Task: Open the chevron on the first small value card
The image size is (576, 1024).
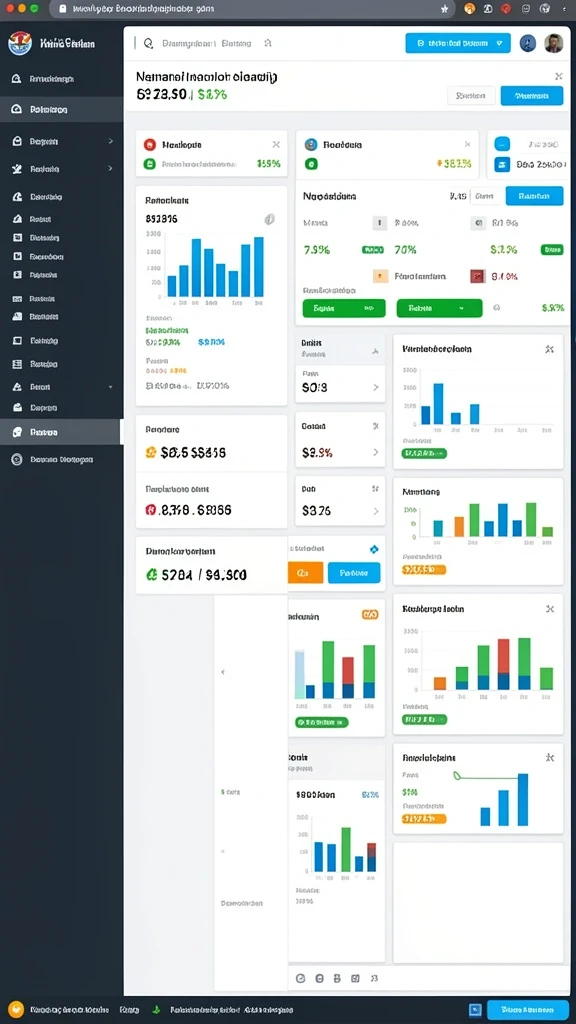Action: point(376,387)
